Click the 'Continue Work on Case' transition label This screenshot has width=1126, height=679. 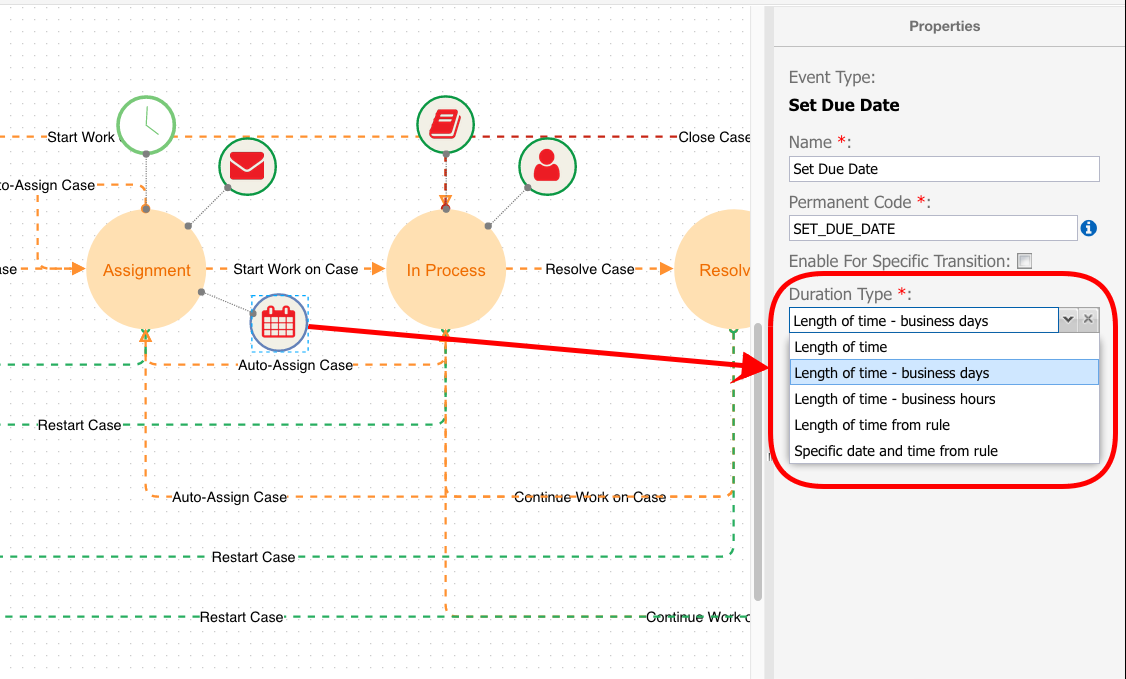tap(590, 497)
